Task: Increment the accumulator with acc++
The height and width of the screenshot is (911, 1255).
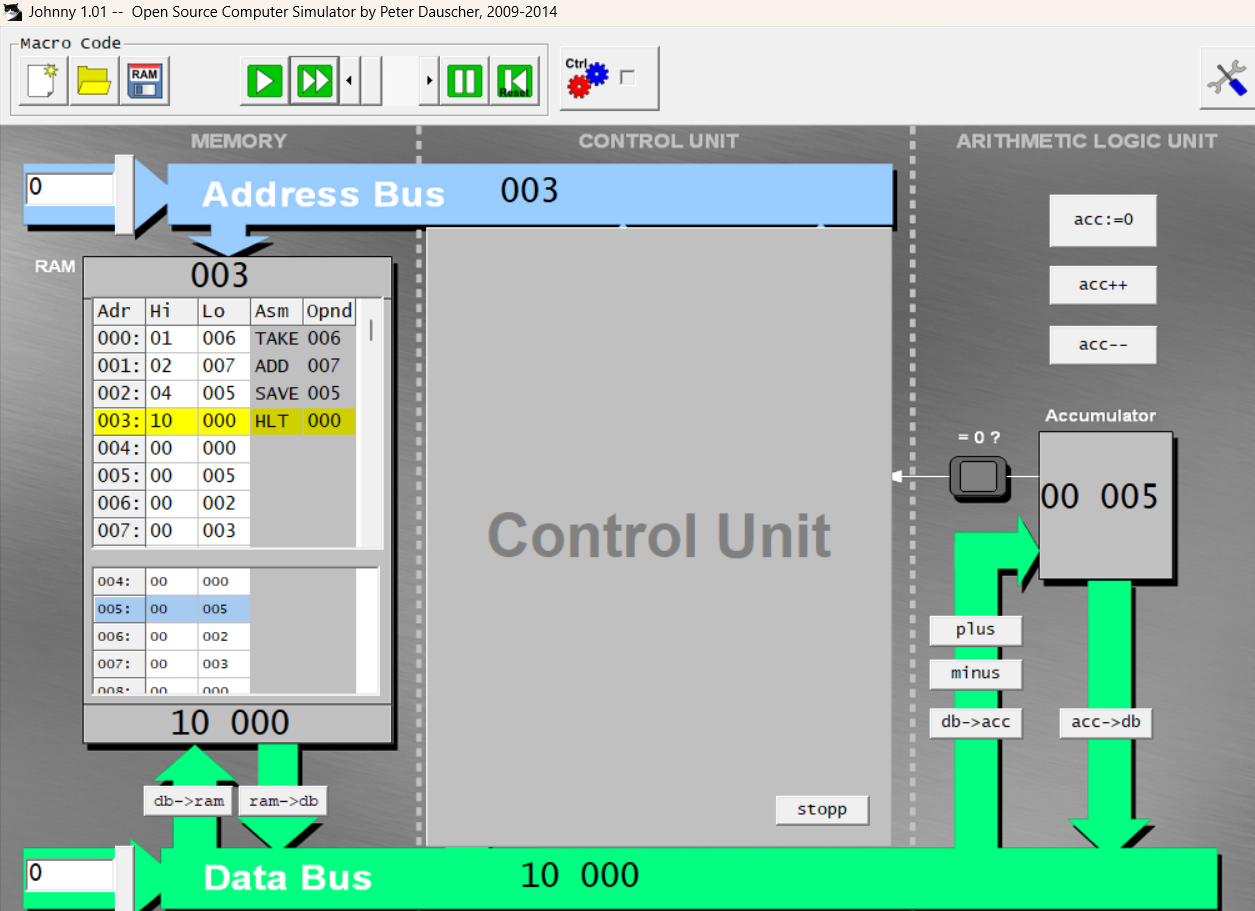Action: tap(1103, 285)
